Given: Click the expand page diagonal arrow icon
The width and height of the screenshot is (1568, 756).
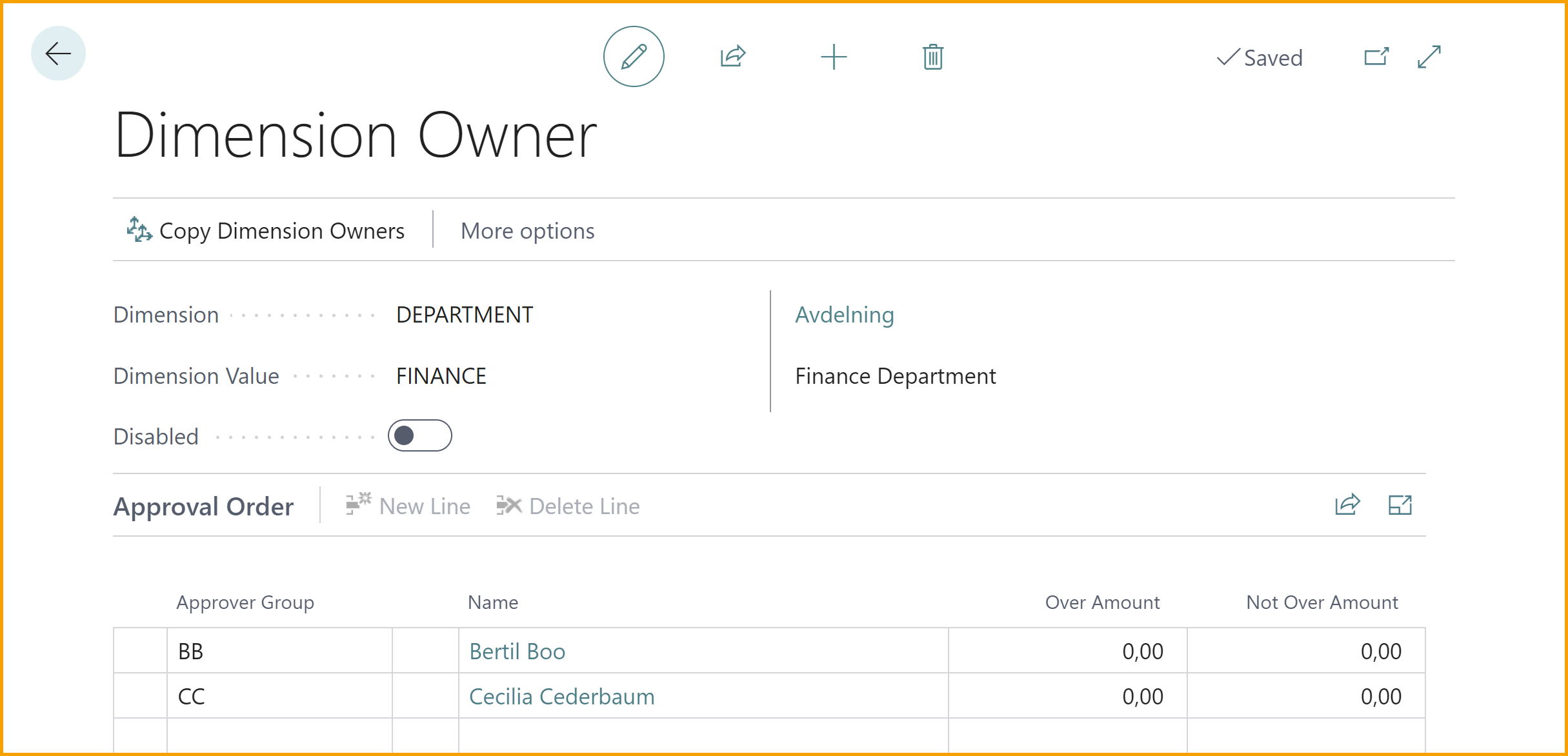Looking at the screenshot, I should 1429,57.
